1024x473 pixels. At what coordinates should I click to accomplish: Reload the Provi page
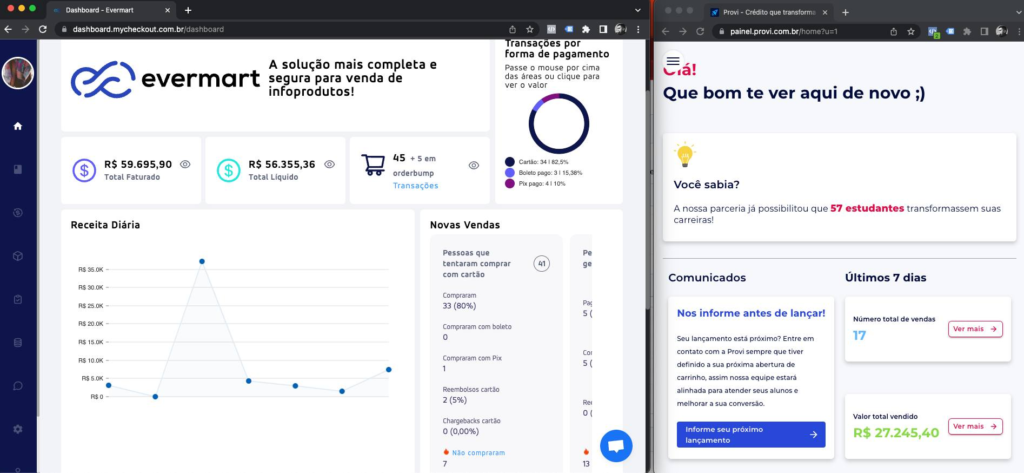[x=700, y=31]
